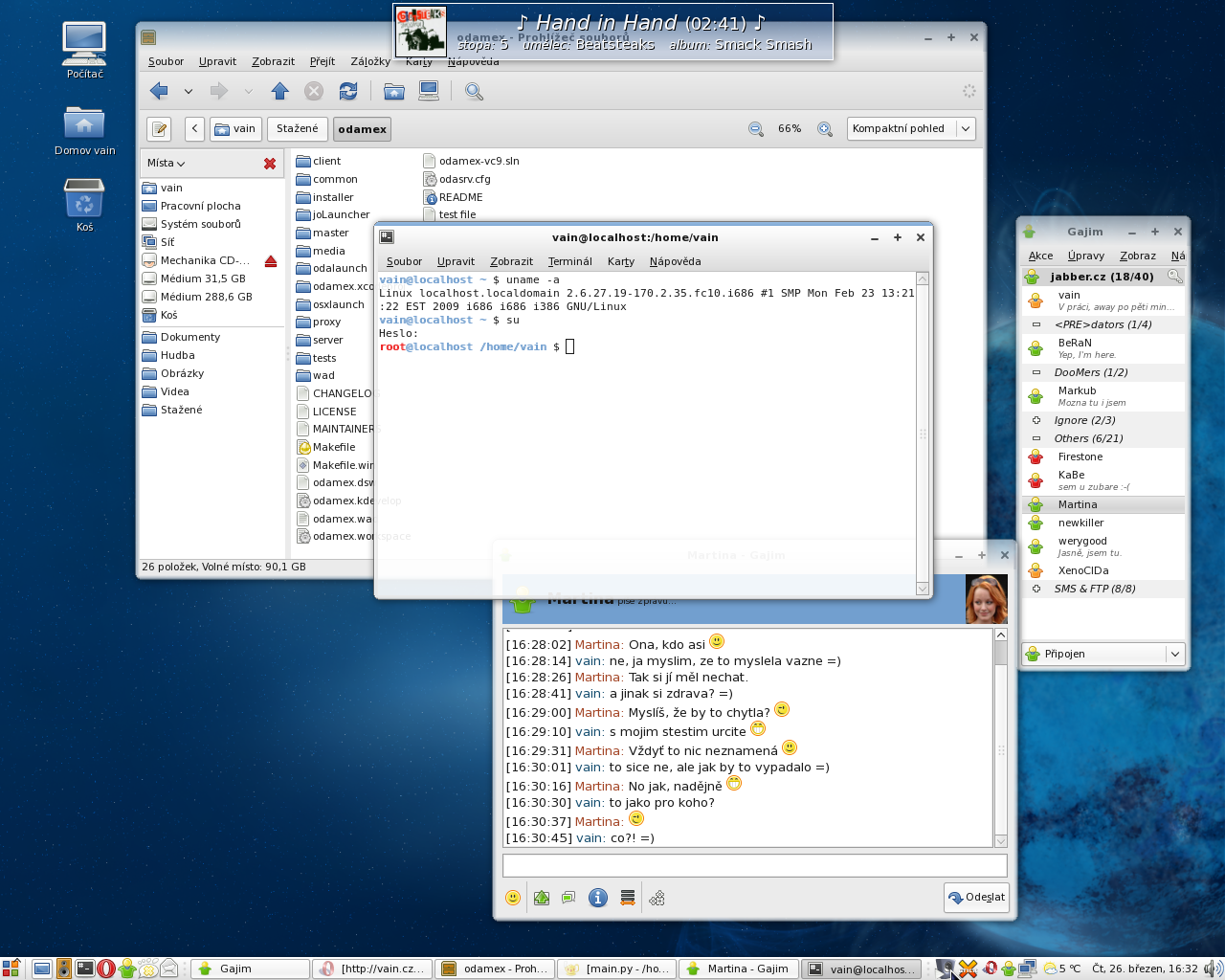1225x980 pixels.
Task: Click the Odeslat send button
Action: [x=976, y=898]
